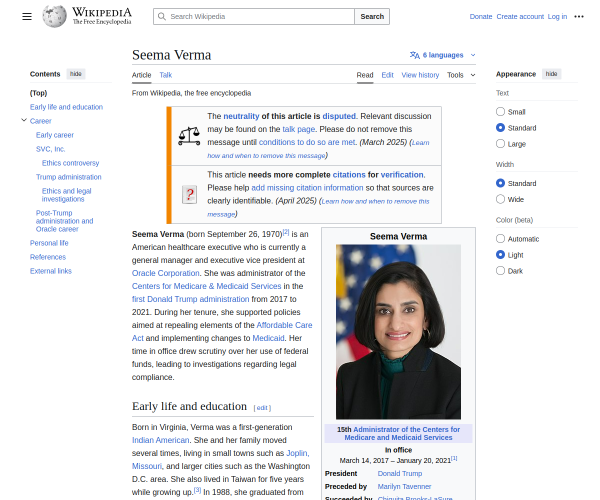Open the first Donald Trump administration link
600x500 pixels.
tap(191, 299)
